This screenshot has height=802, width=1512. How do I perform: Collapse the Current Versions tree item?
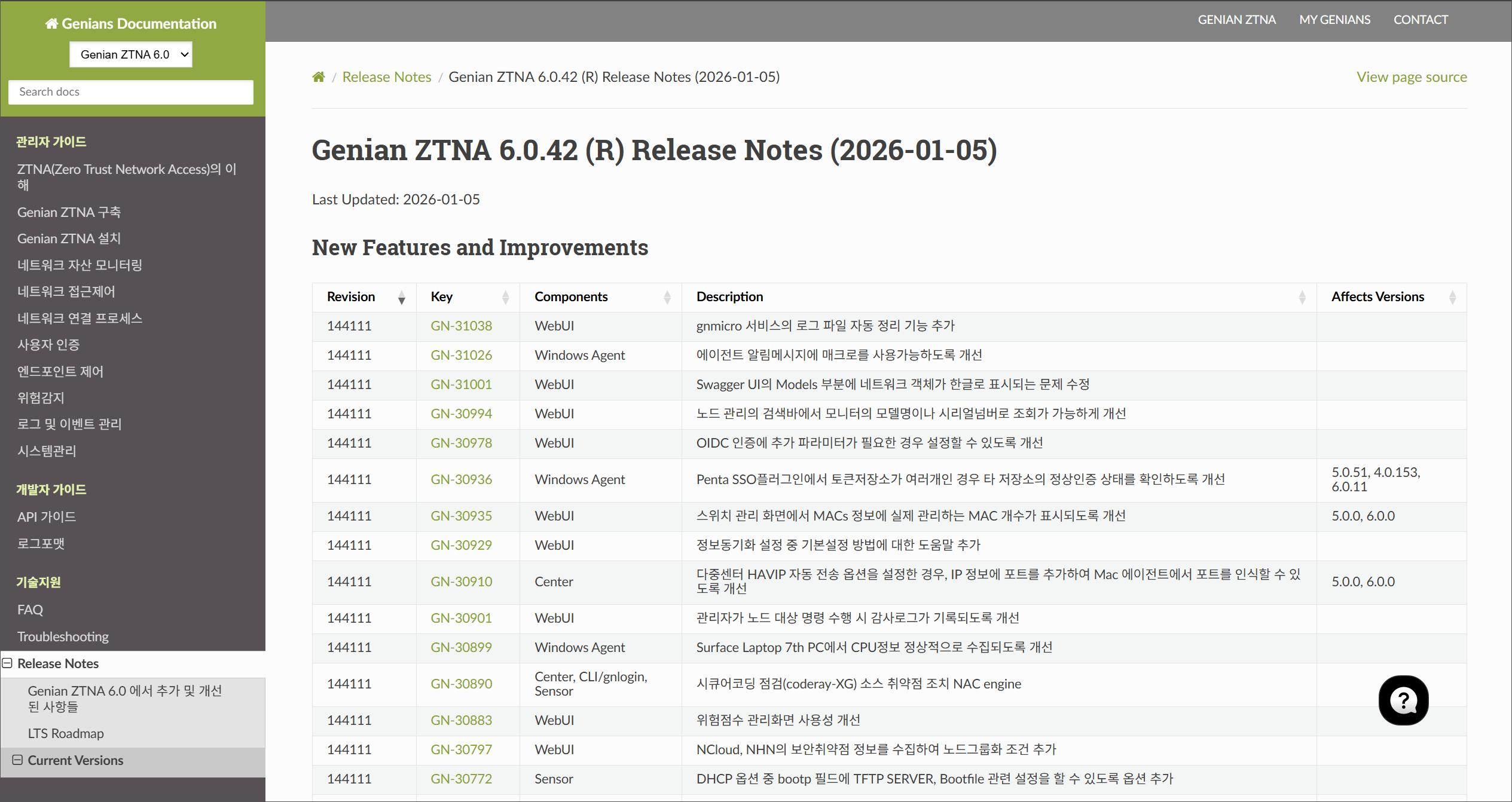click(18, 760)
